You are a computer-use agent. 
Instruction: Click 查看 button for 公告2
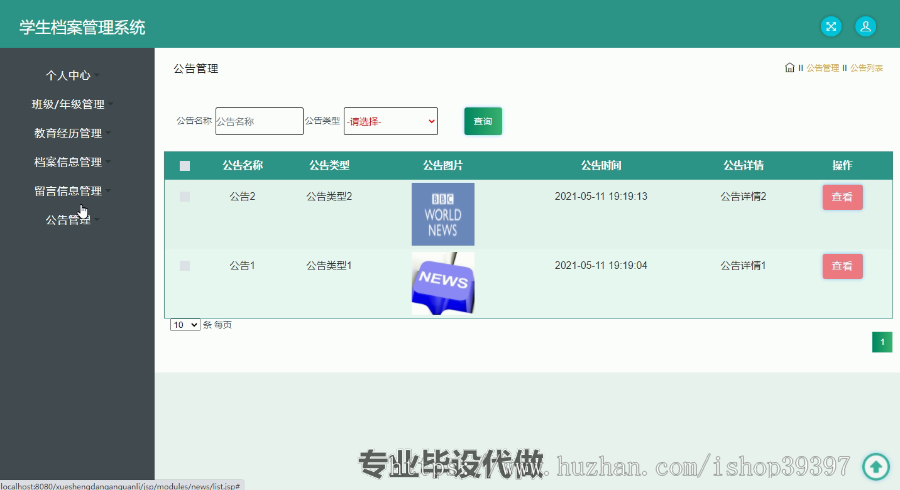click(x=842, y=197)
